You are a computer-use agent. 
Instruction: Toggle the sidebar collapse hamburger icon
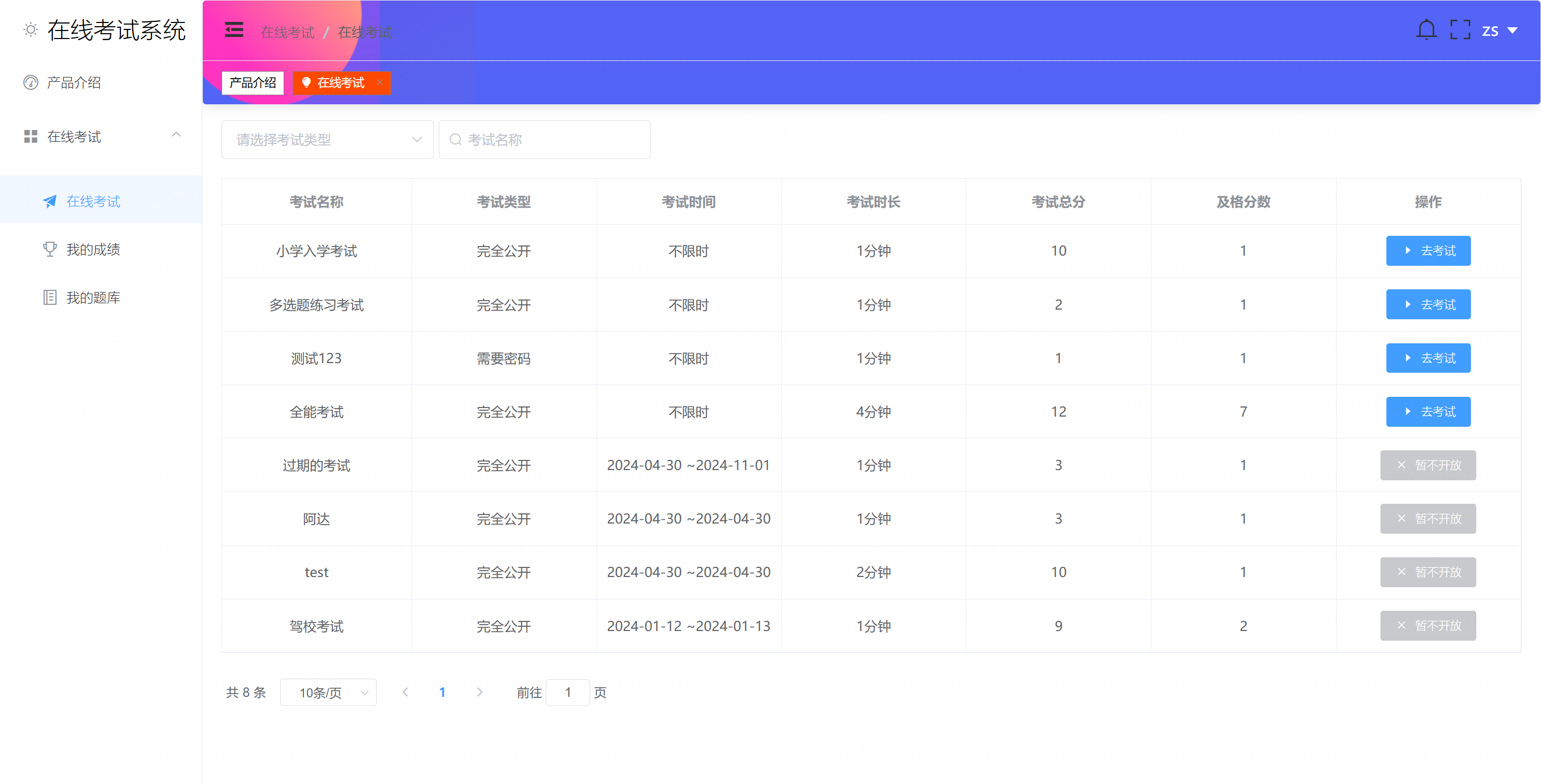click(234, 30)
